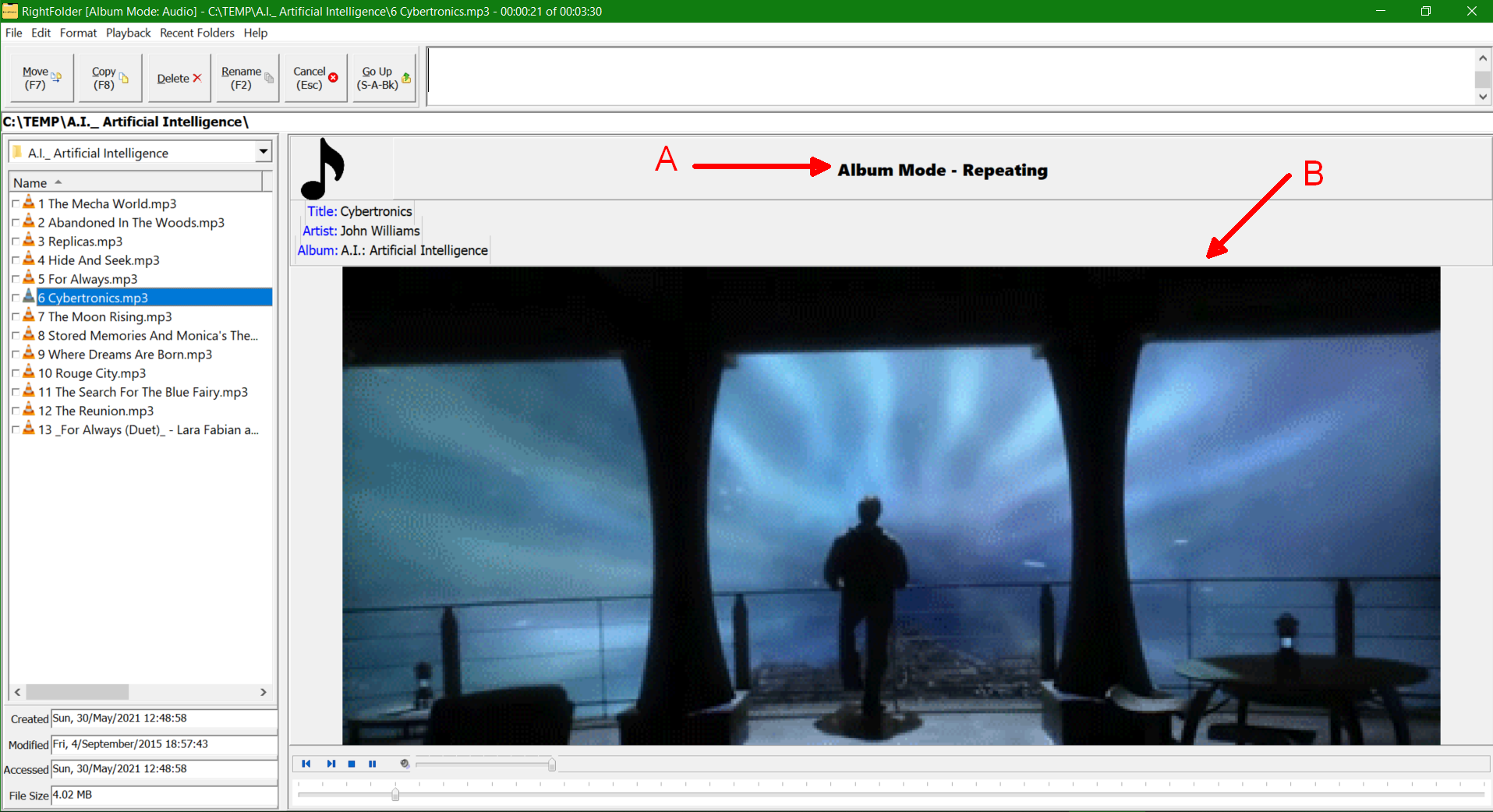Select file 2 Abandoned In The Woods.mp3
This screenshot has height=812, width=1493.
[131, 223]
